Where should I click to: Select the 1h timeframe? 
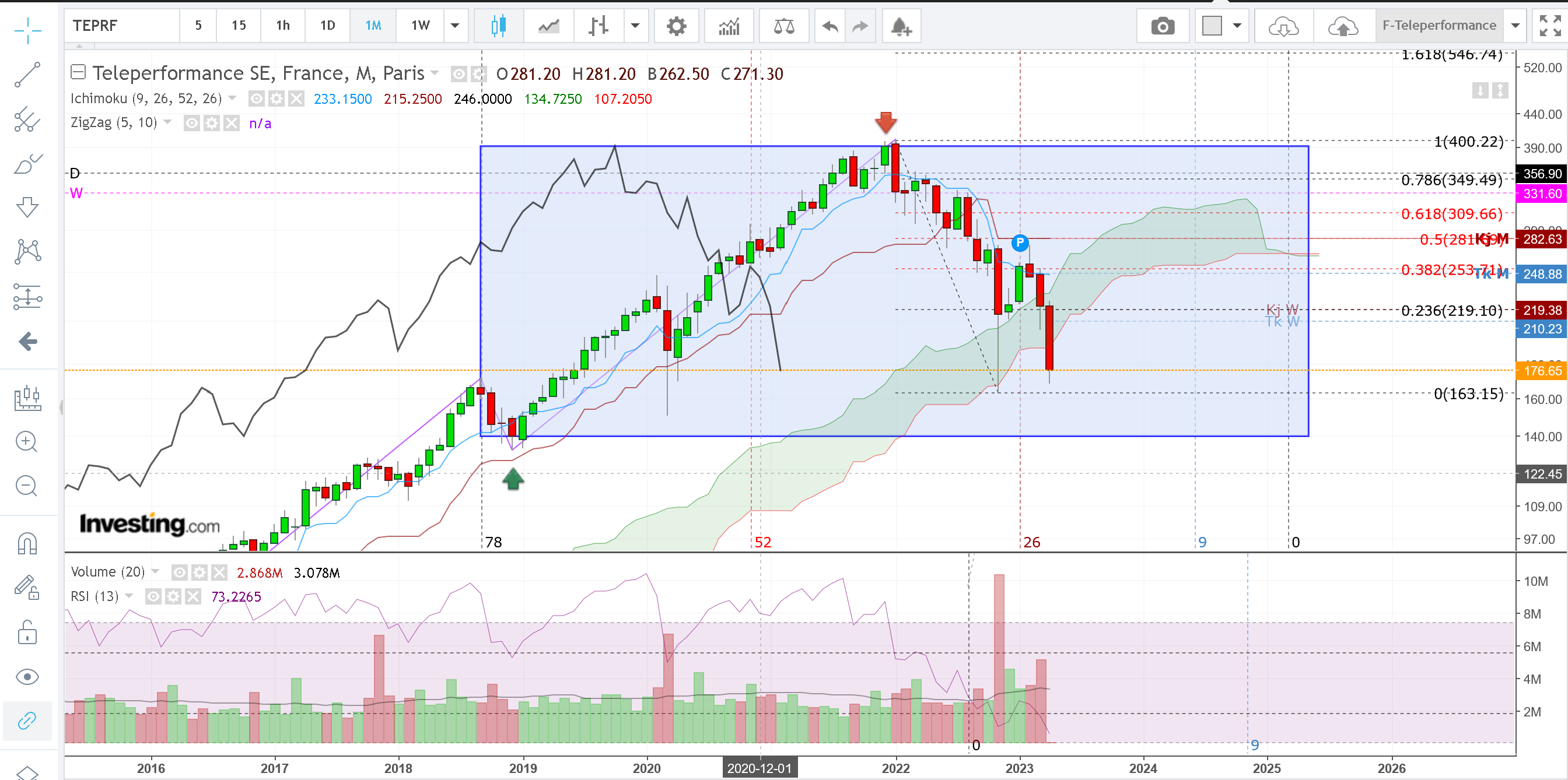click(283, 26)
